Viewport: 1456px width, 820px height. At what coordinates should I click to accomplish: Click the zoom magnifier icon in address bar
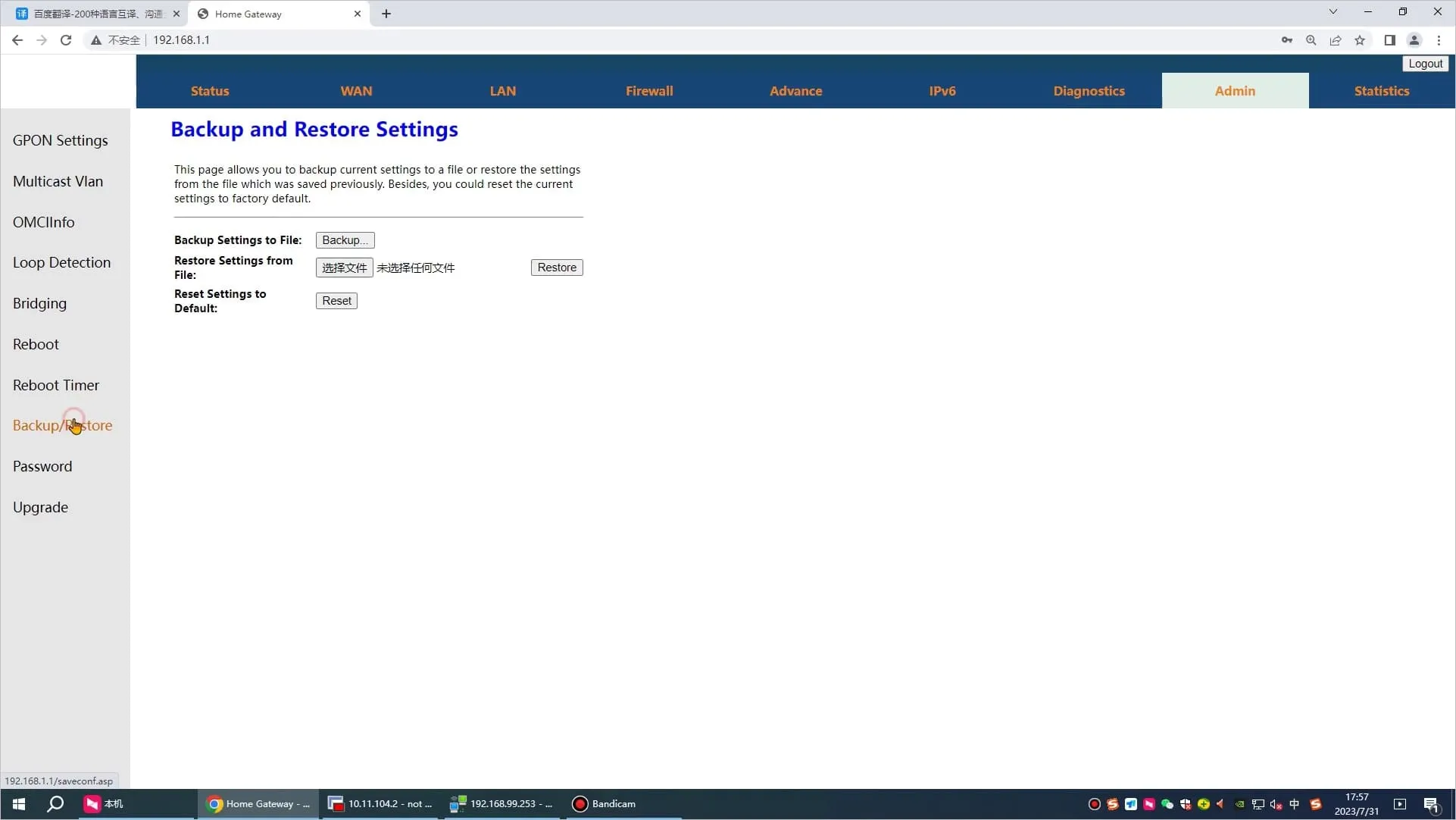[x=1311, y=40]
